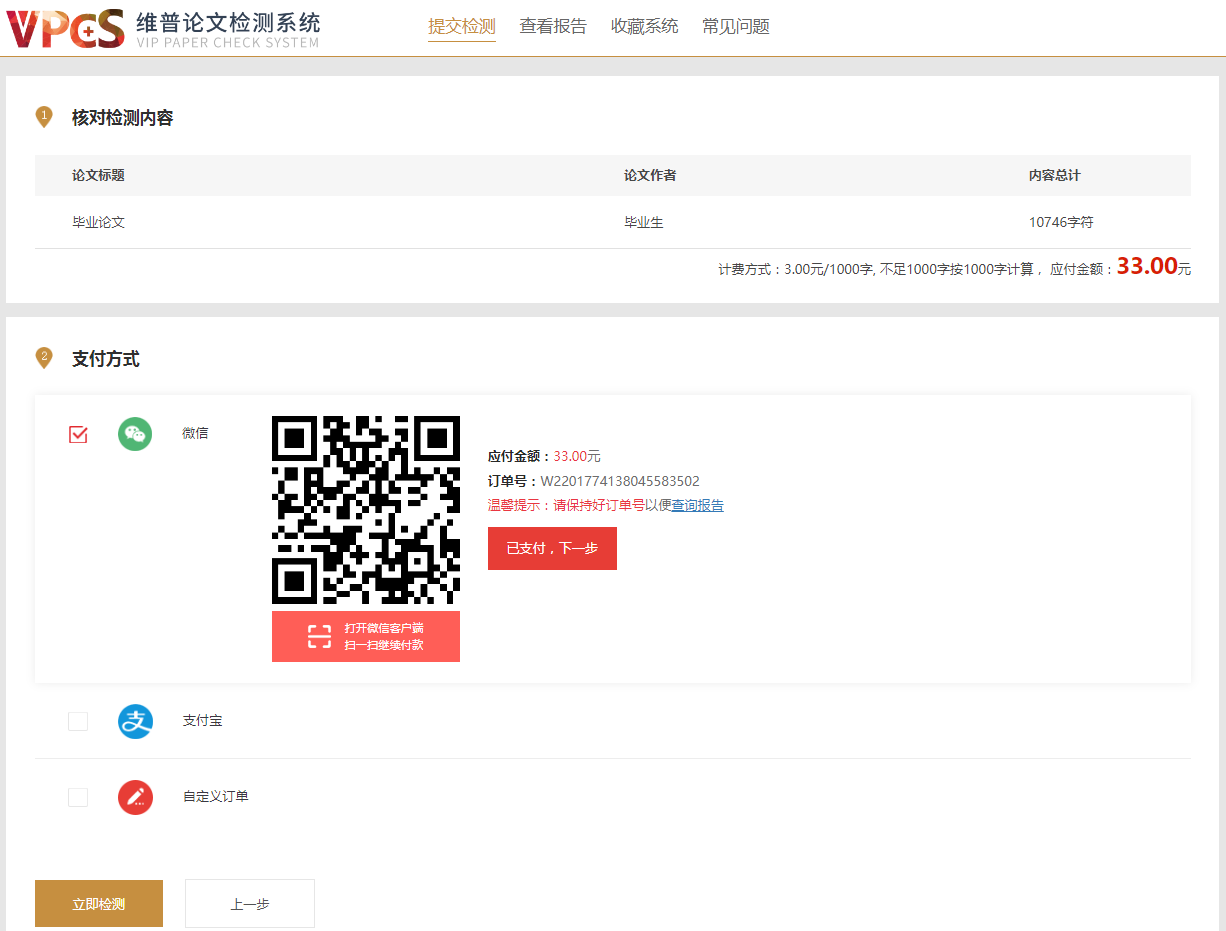Open the 常见问题 tab
The image size is (1226, 931).
click(736, 27)
